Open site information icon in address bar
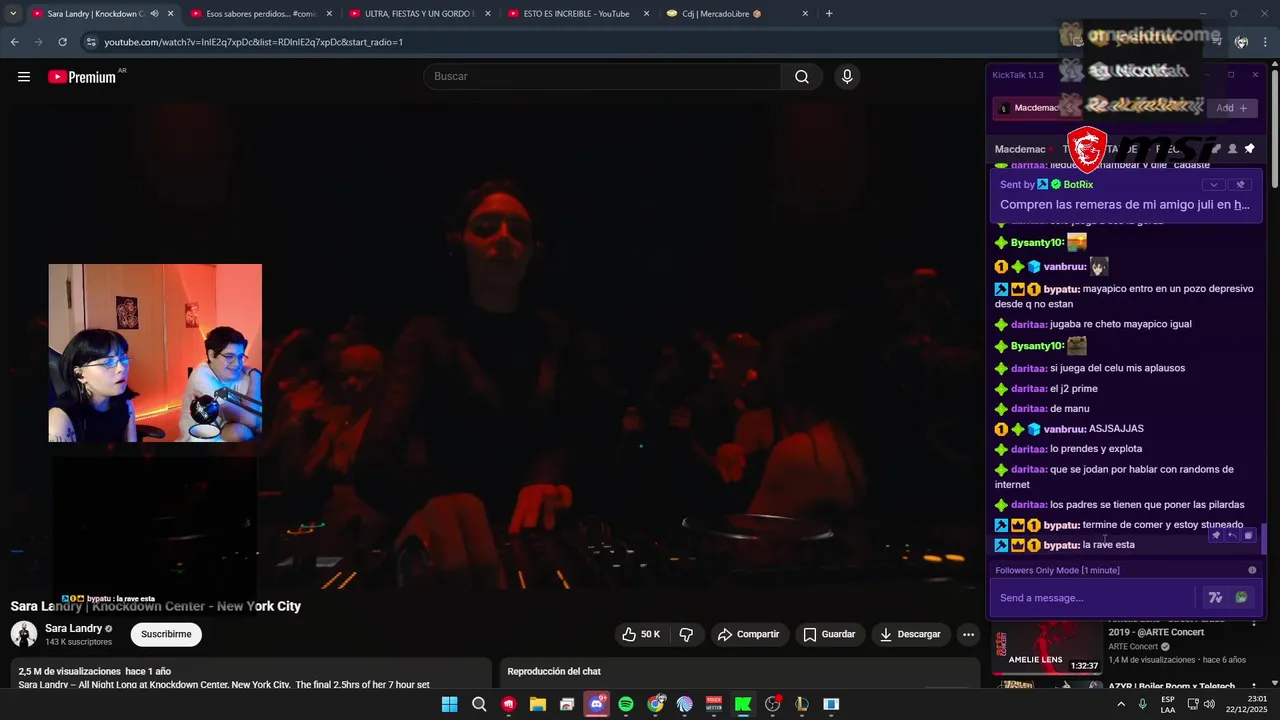1280x720 pixels. click(91, 42)
